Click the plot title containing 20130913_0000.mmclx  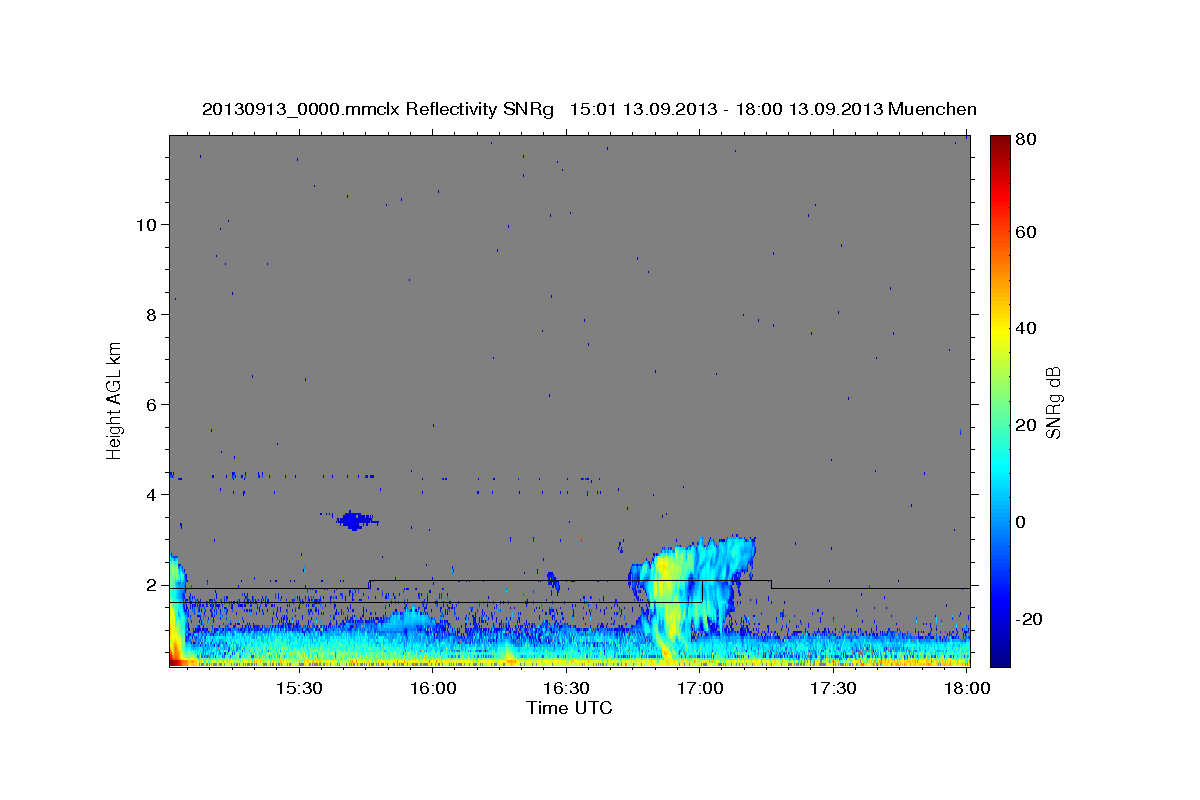tap(589, 109)
